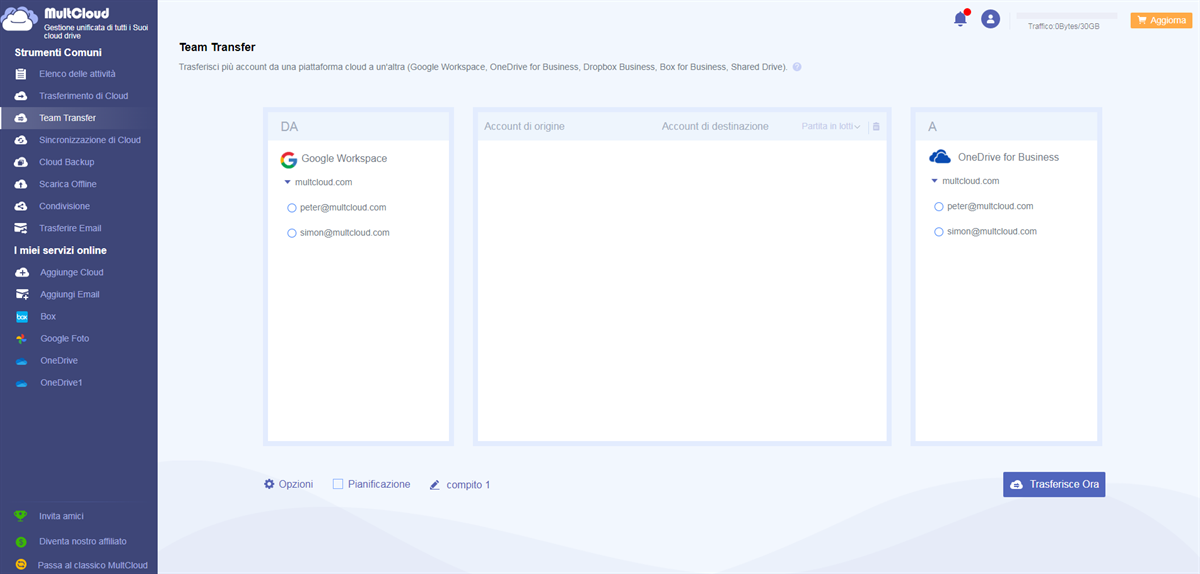Click the OneDrive1 cloud icon in sidebar
The image size is (1200, 574).
[21, 383]
